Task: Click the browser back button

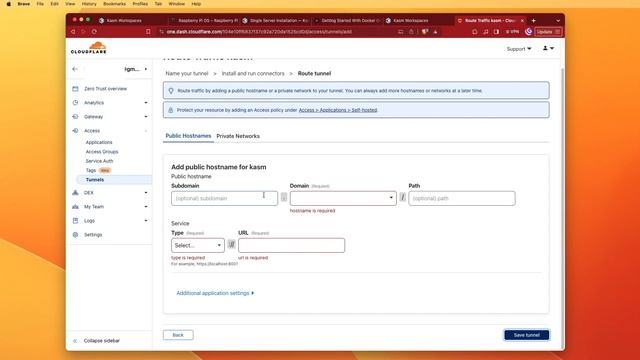Action: (73, 31)
